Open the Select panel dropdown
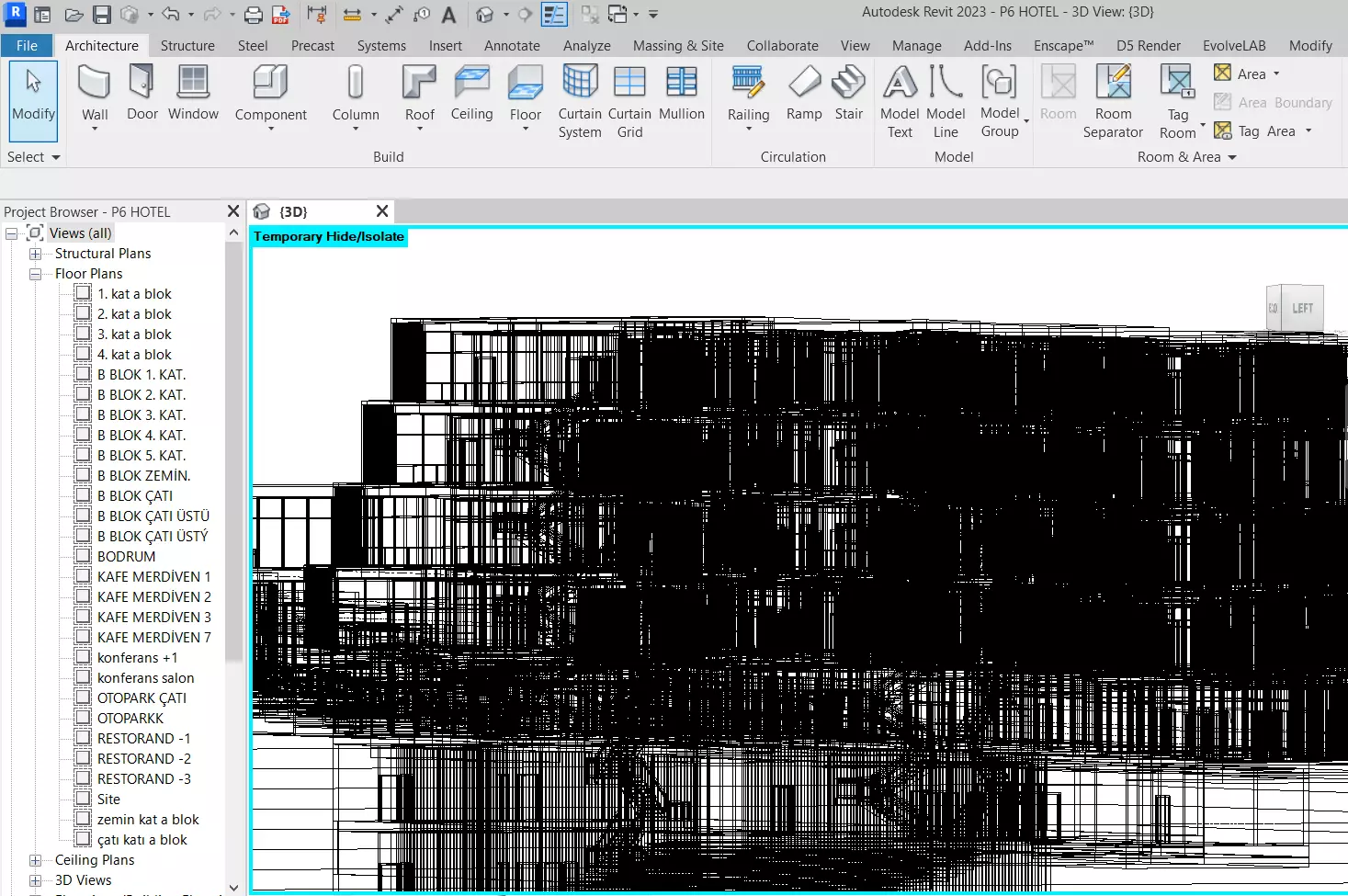 point(34,157)
